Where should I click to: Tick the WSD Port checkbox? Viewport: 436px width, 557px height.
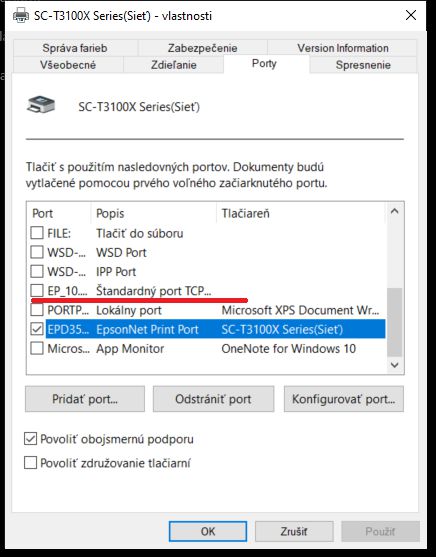click(37, 252)
